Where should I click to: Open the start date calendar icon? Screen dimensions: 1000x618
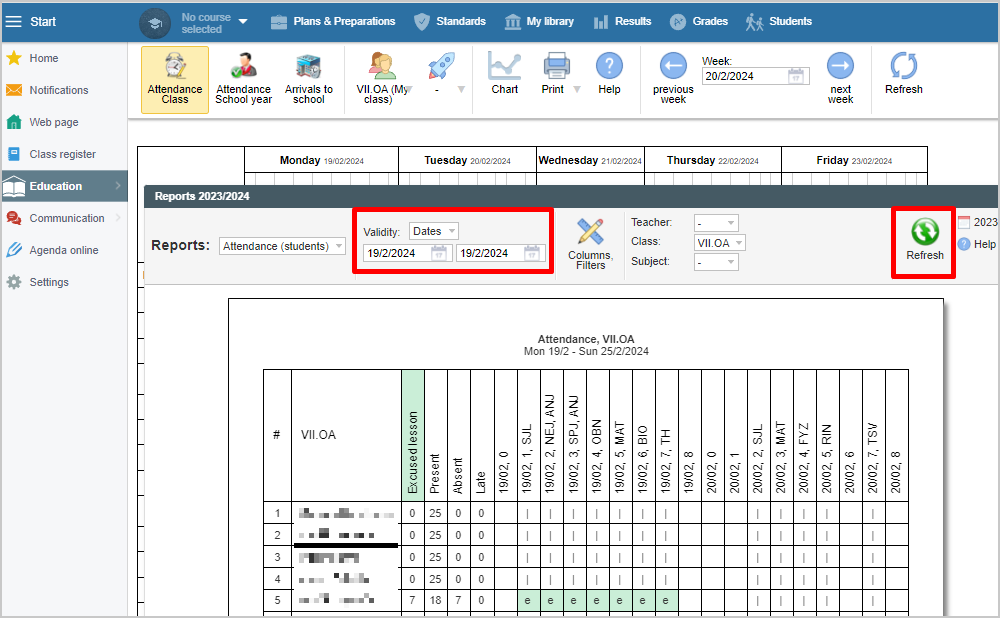[x=439, y=253]
